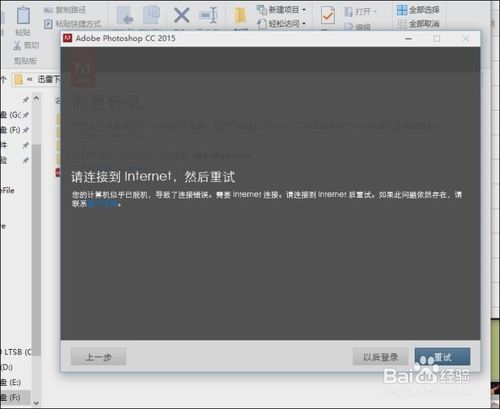The image size is (500, 409).
Task: Click the « chevron in Explorer address bar
Action: pos(30,79)
